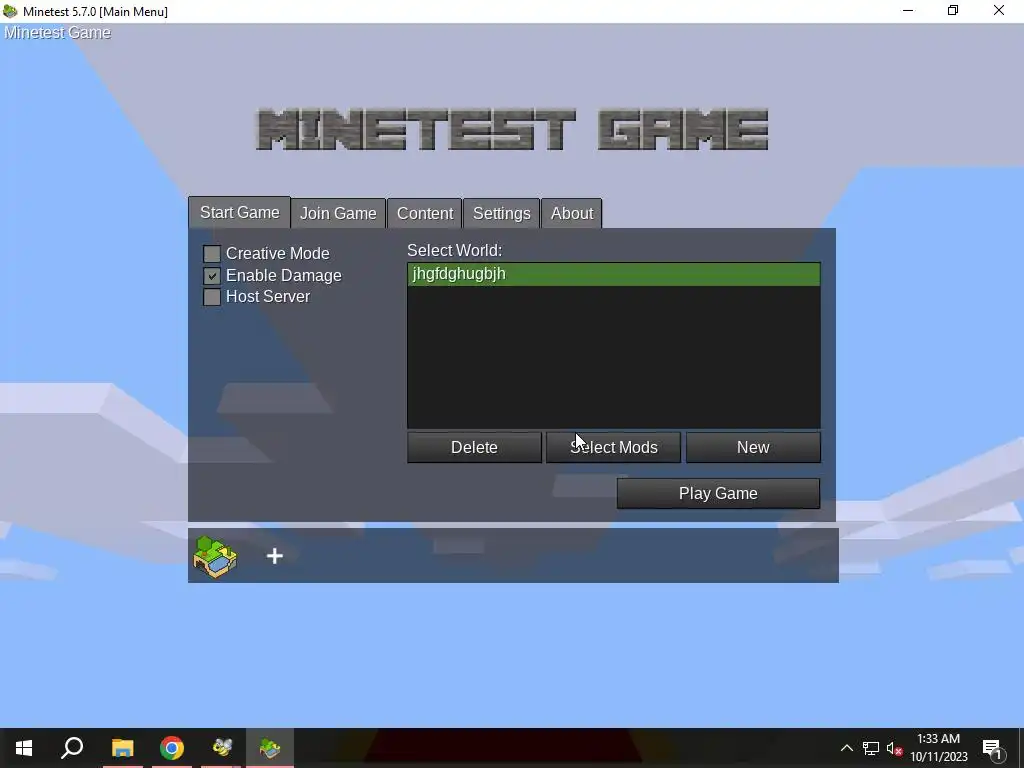Open the Settings tab

(502, 214)
